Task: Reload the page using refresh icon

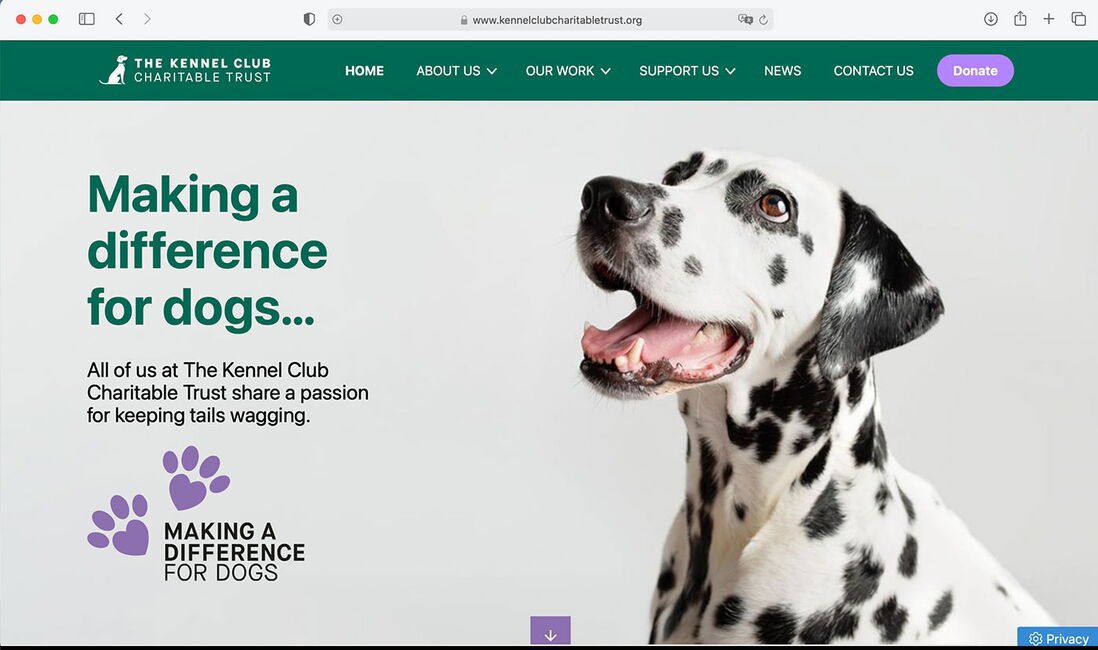Action: coord(763,20)
